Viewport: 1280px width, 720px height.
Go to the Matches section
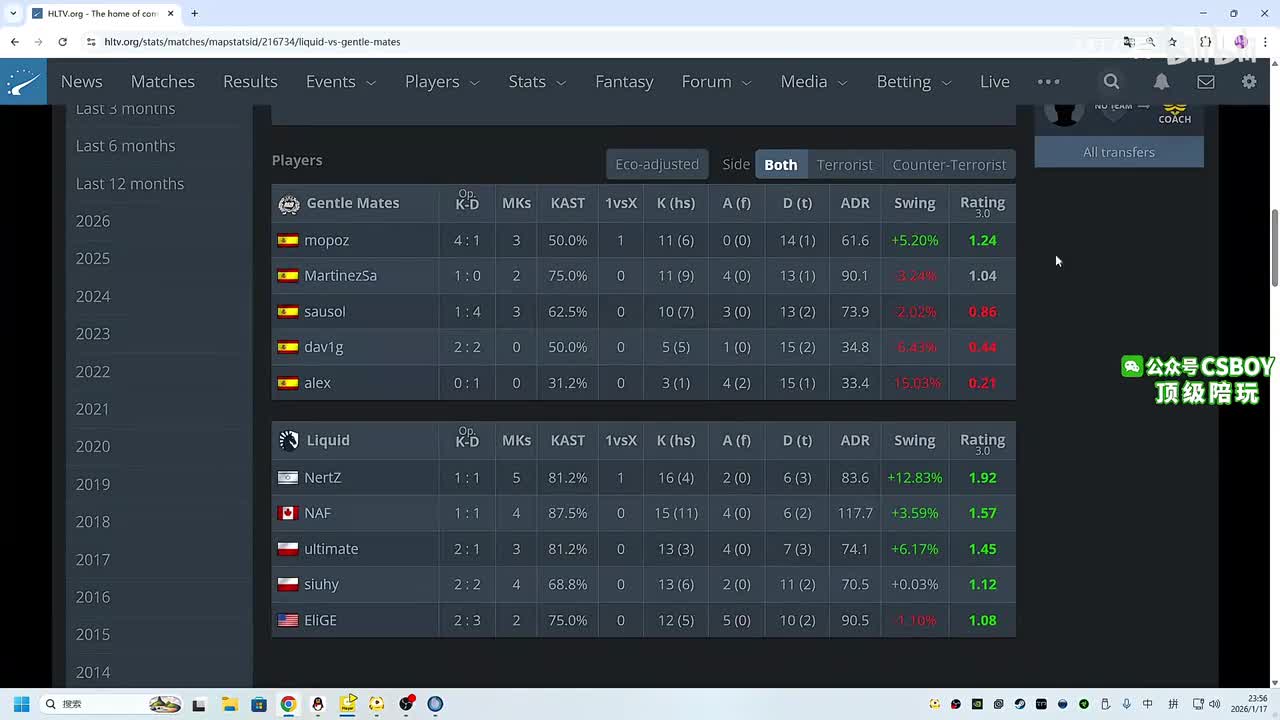[x=163, y=82]
